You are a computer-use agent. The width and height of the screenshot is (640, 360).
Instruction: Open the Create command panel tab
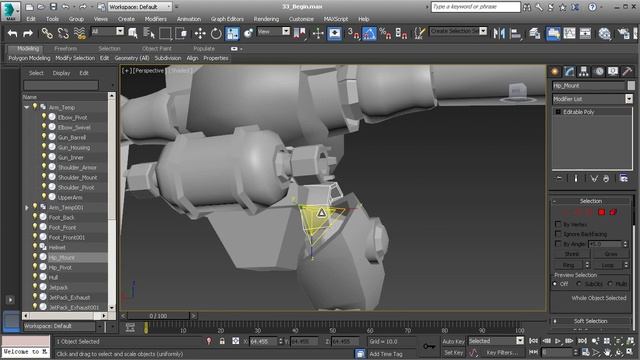coord(555,72)
